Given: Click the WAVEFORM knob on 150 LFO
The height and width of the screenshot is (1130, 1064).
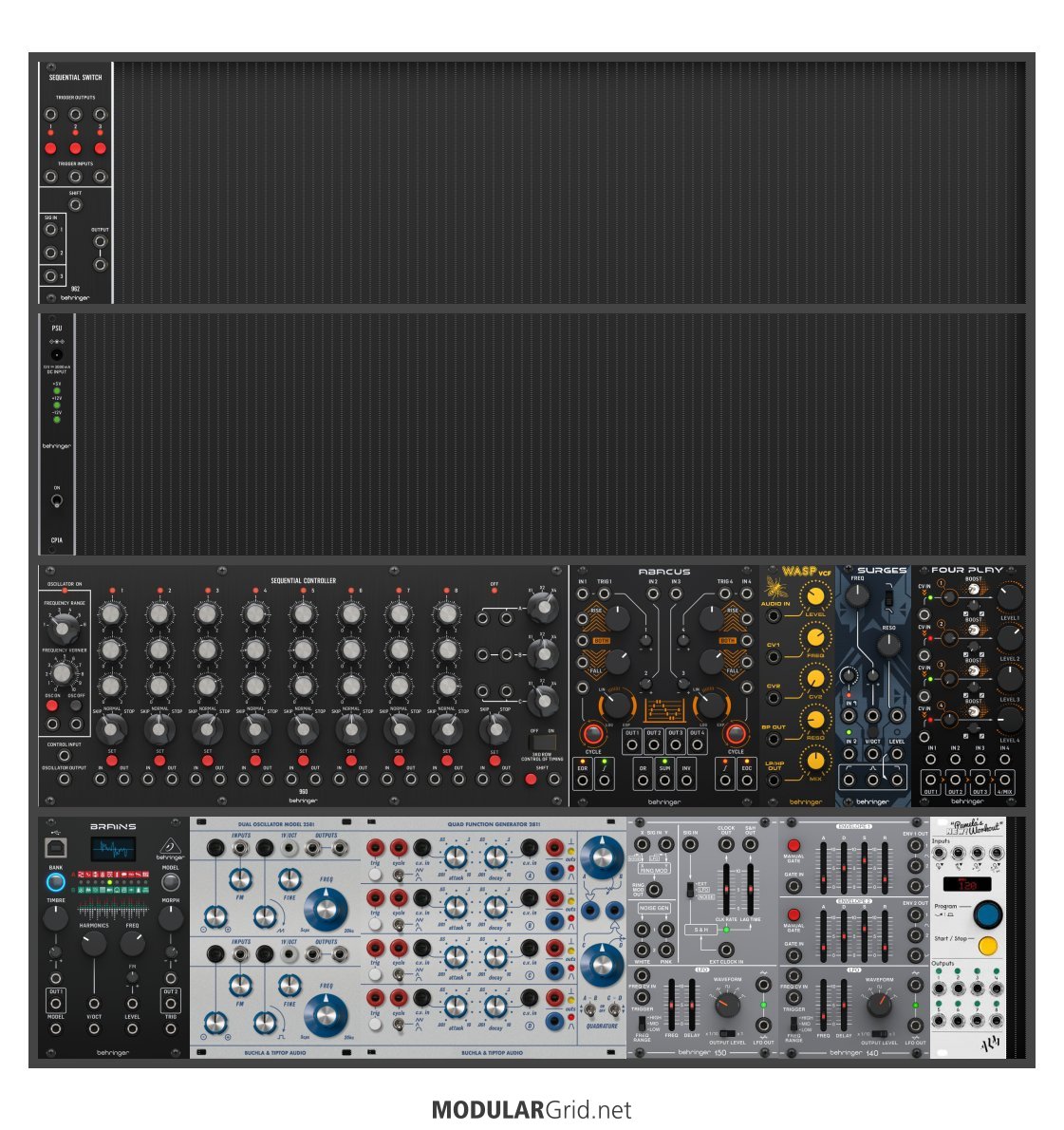Looking at the screenshot, I should tap(727, 1004).
